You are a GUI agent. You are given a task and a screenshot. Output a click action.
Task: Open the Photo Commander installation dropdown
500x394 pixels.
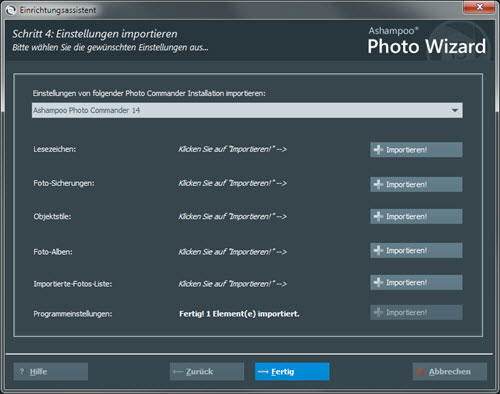coord(247,110)
